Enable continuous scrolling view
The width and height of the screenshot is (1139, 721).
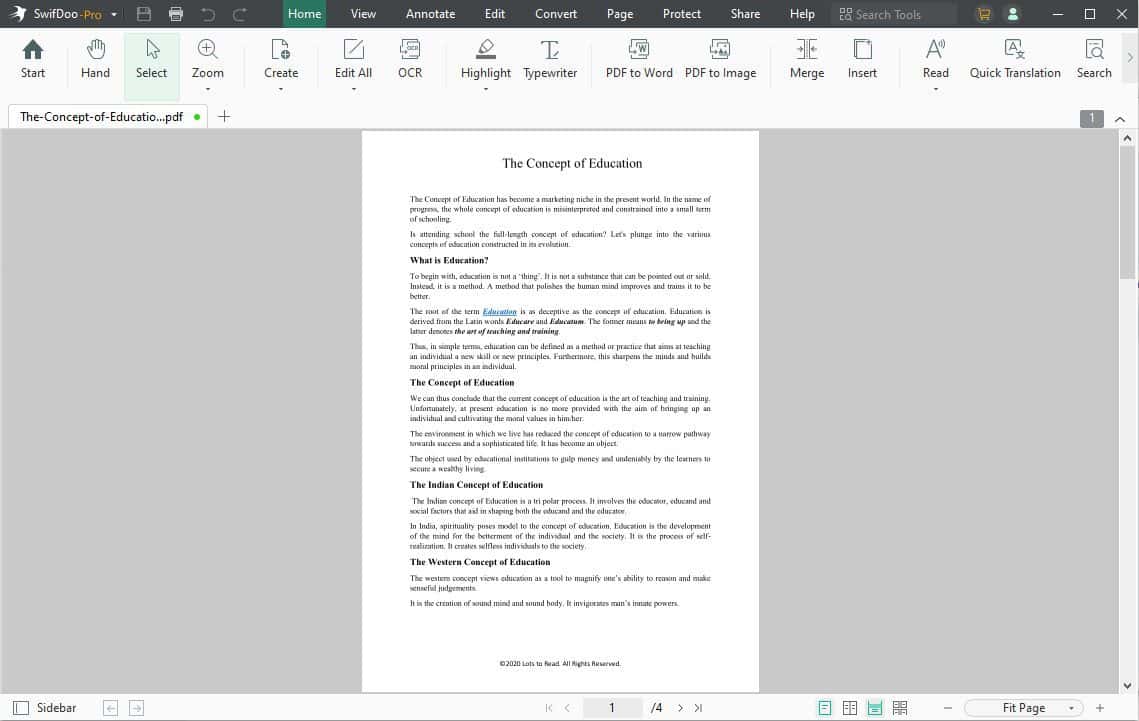875,708
